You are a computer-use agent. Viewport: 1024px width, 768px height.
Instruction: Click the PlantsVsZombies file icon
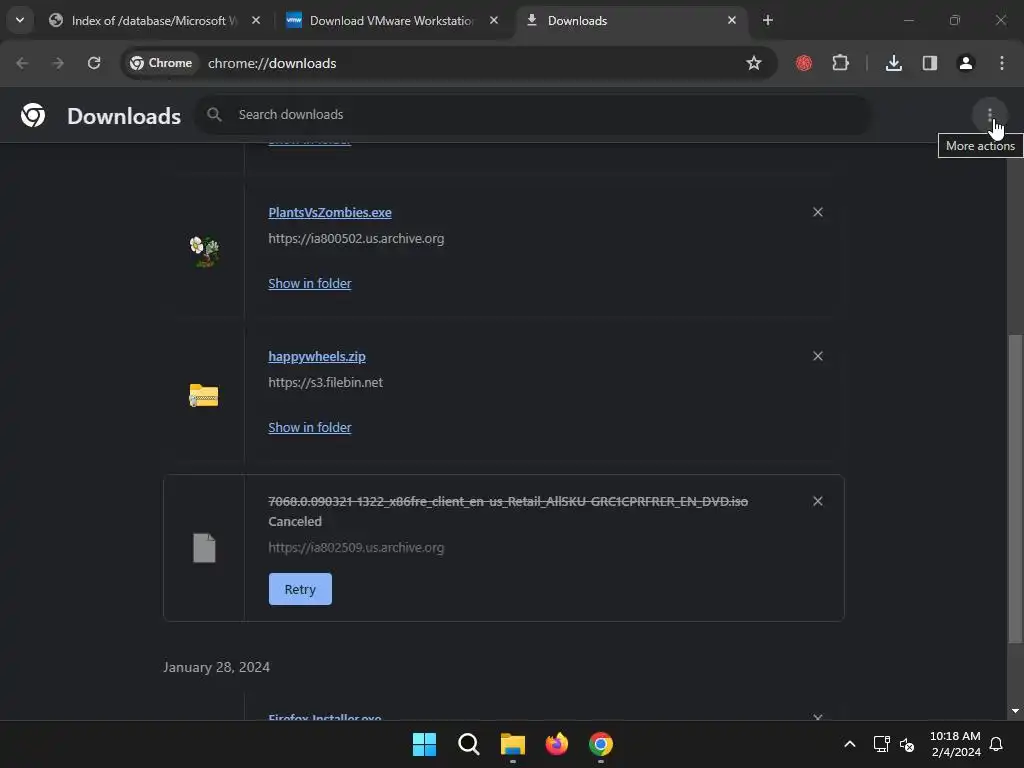pos(204,251)
